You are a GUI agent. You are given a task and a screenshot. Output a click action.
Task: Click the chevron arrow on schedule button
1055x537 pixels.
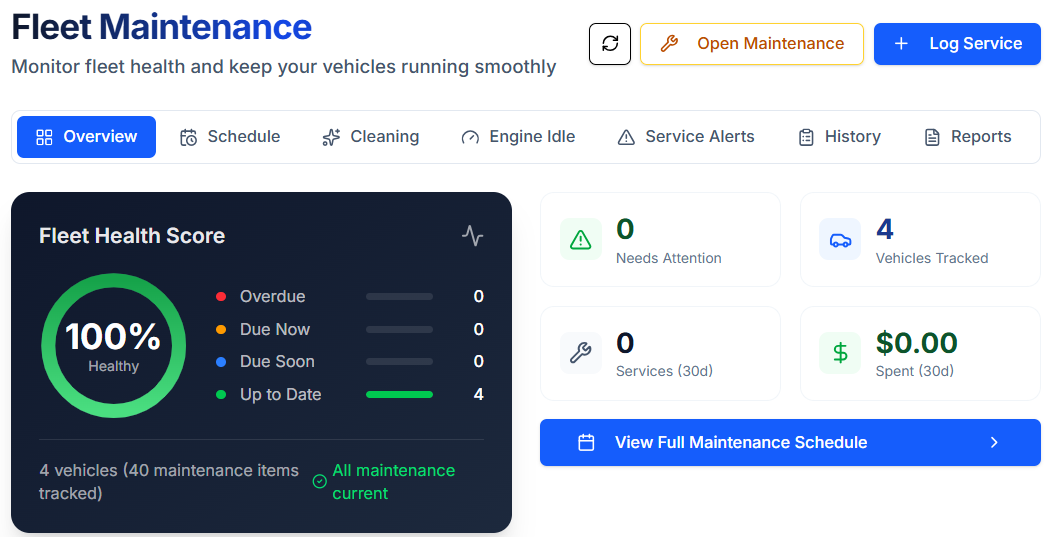[994, 443]
